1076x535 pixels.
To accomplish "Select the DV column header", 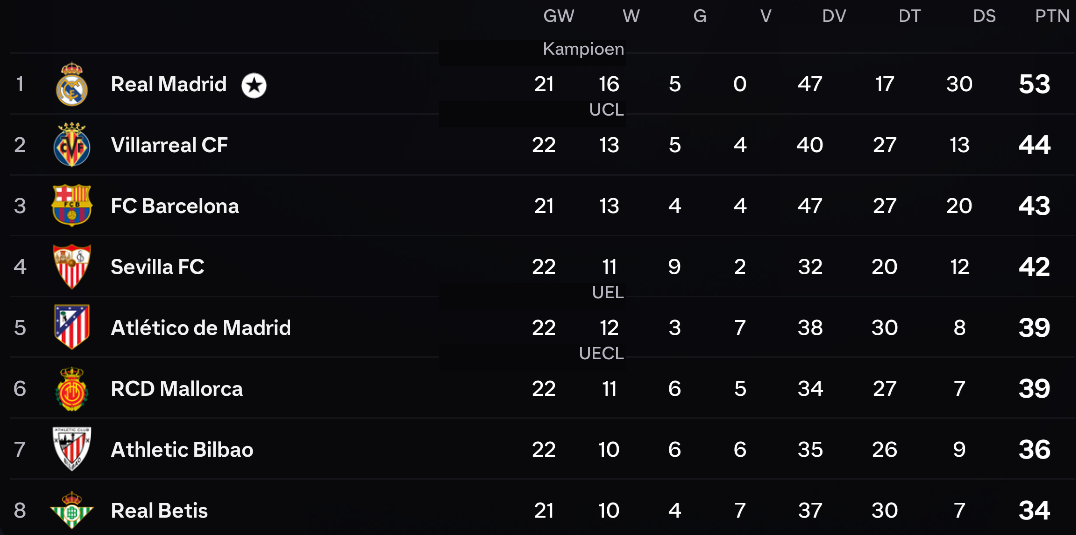I will pos(834,16).
